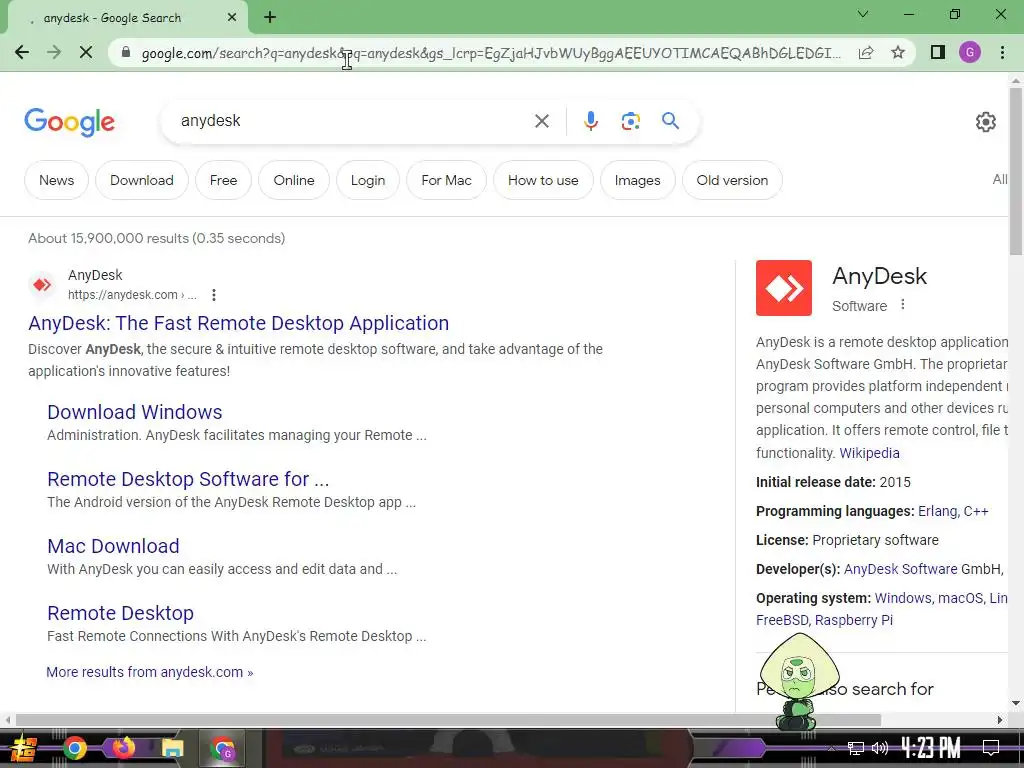This screenshot has height=768, width=1024.
Task: Open the Windows Start button
Action: coord(23,749)
